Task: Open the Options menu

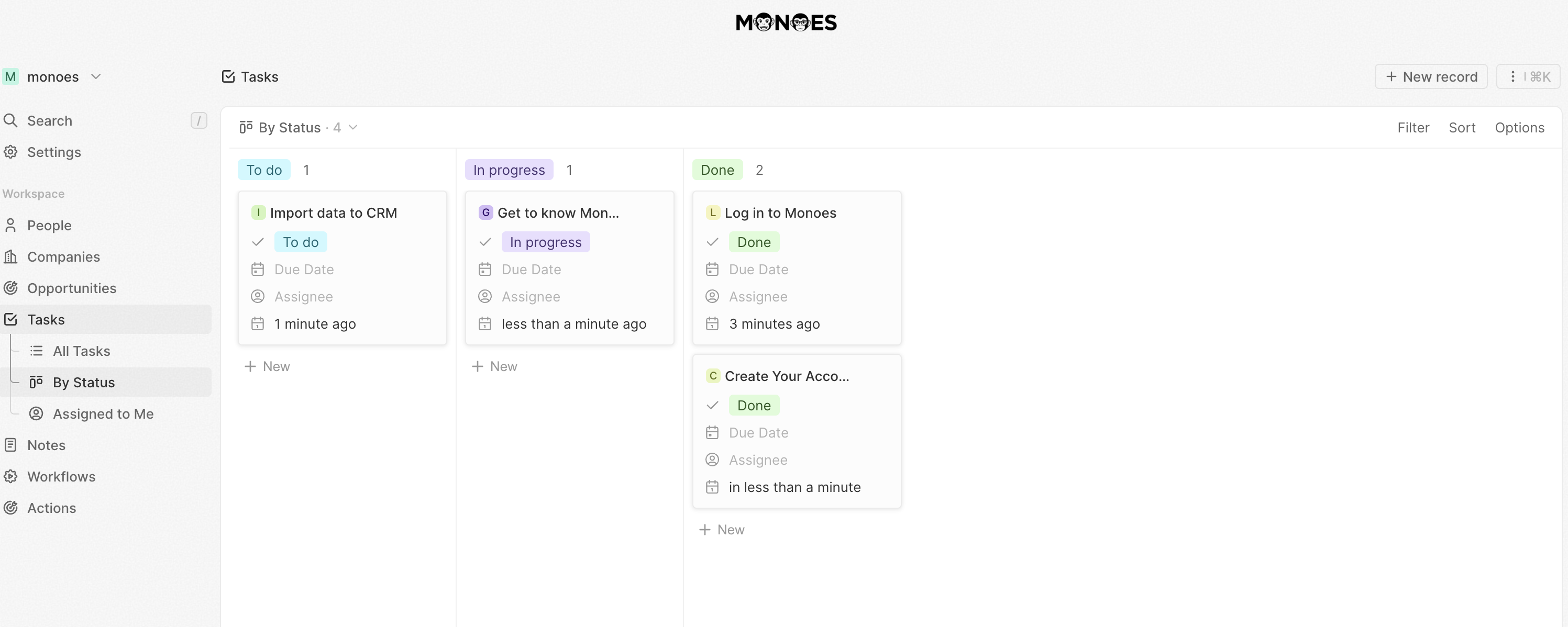Action: point(1519,128)
